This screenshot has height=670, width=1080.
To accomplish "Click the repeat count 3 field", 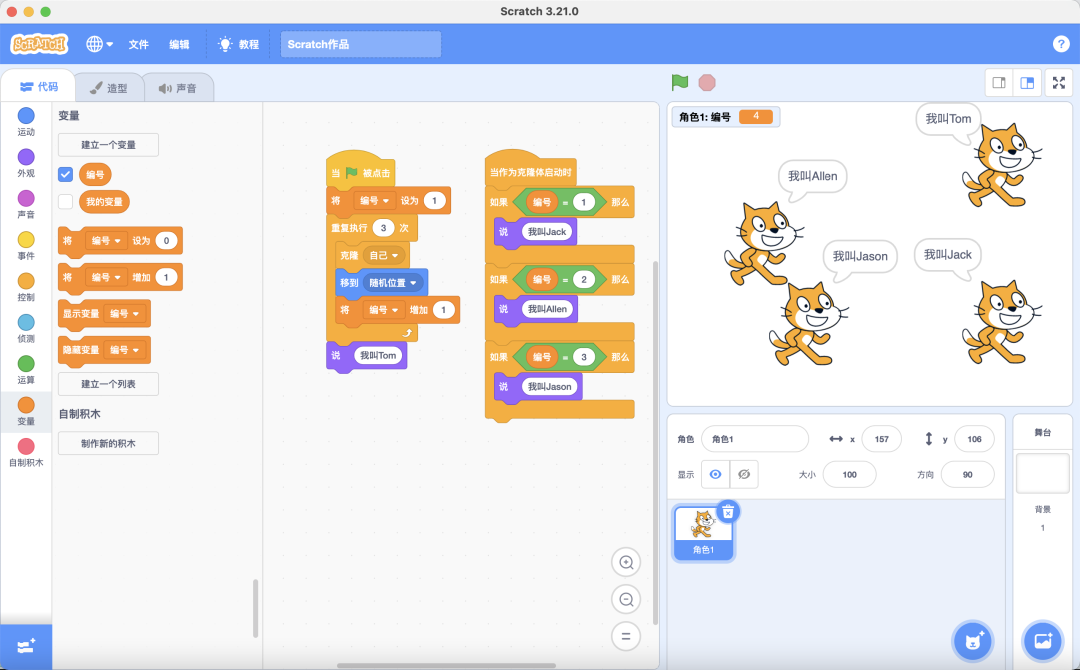I will click(384, 228).
